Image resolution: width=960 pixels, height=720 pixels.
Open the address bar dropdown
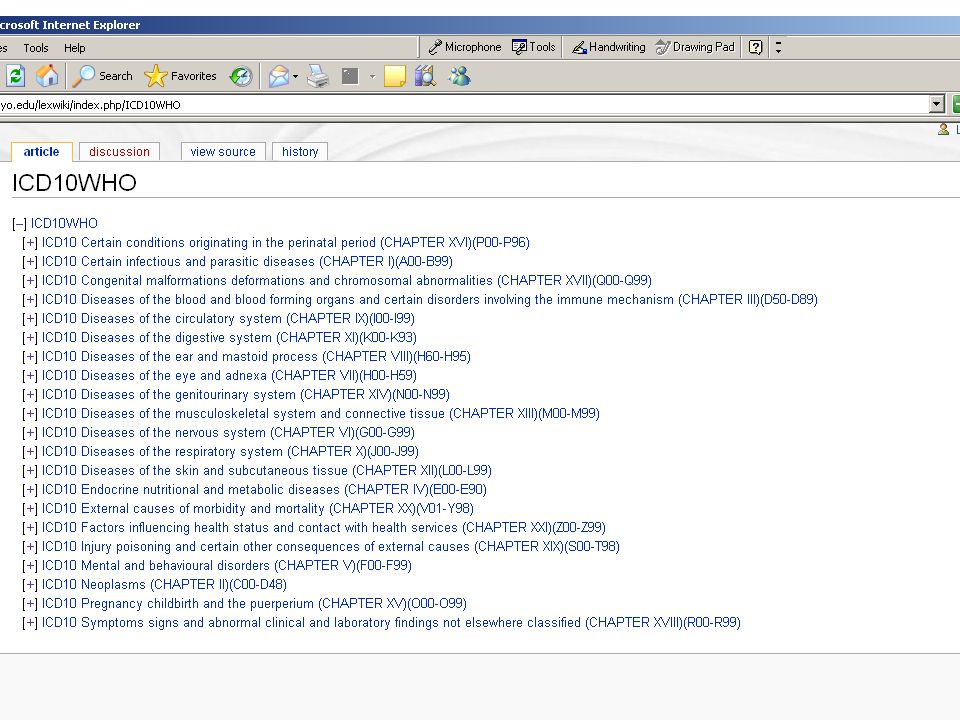click(936, 105)
